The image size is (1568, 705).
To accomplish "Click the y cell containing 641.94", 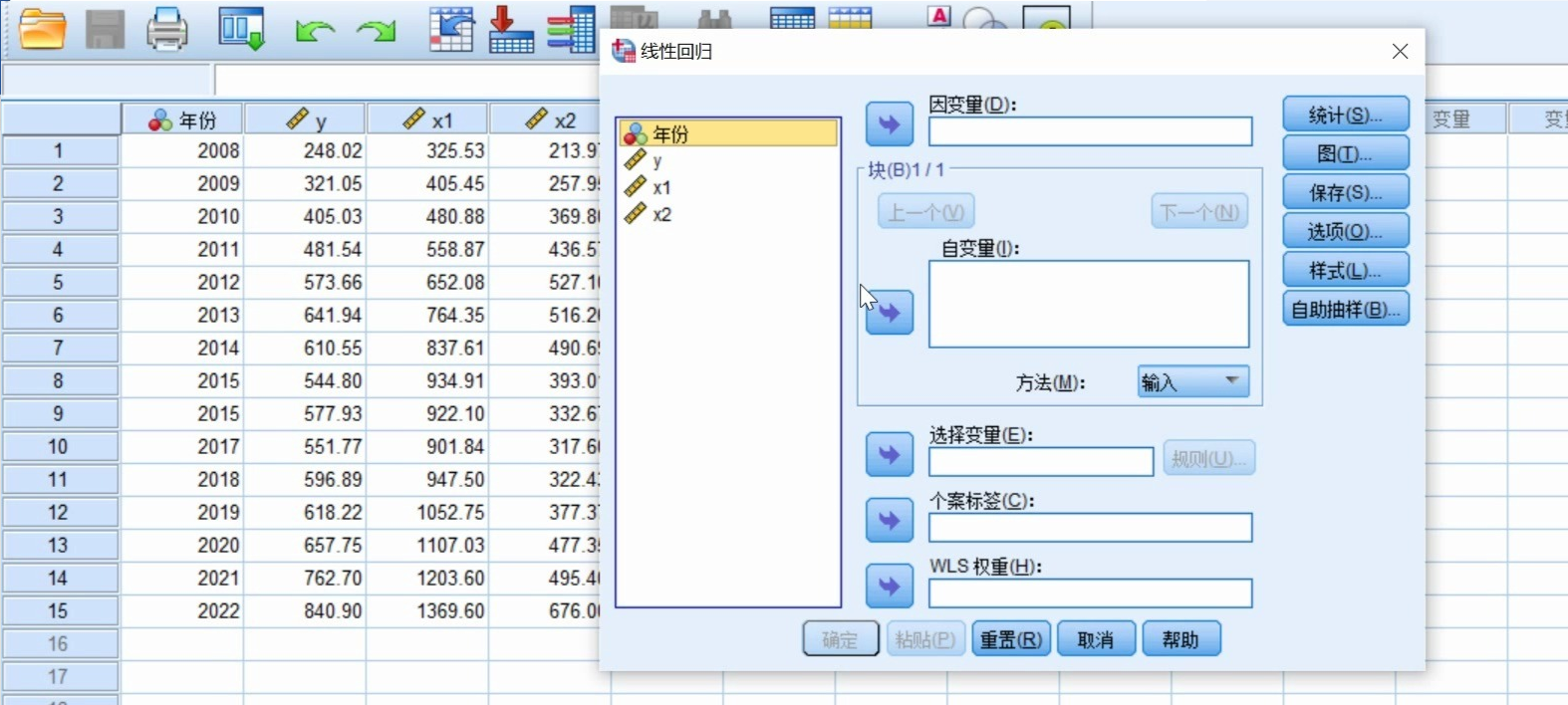I will (x=305, y=315).
